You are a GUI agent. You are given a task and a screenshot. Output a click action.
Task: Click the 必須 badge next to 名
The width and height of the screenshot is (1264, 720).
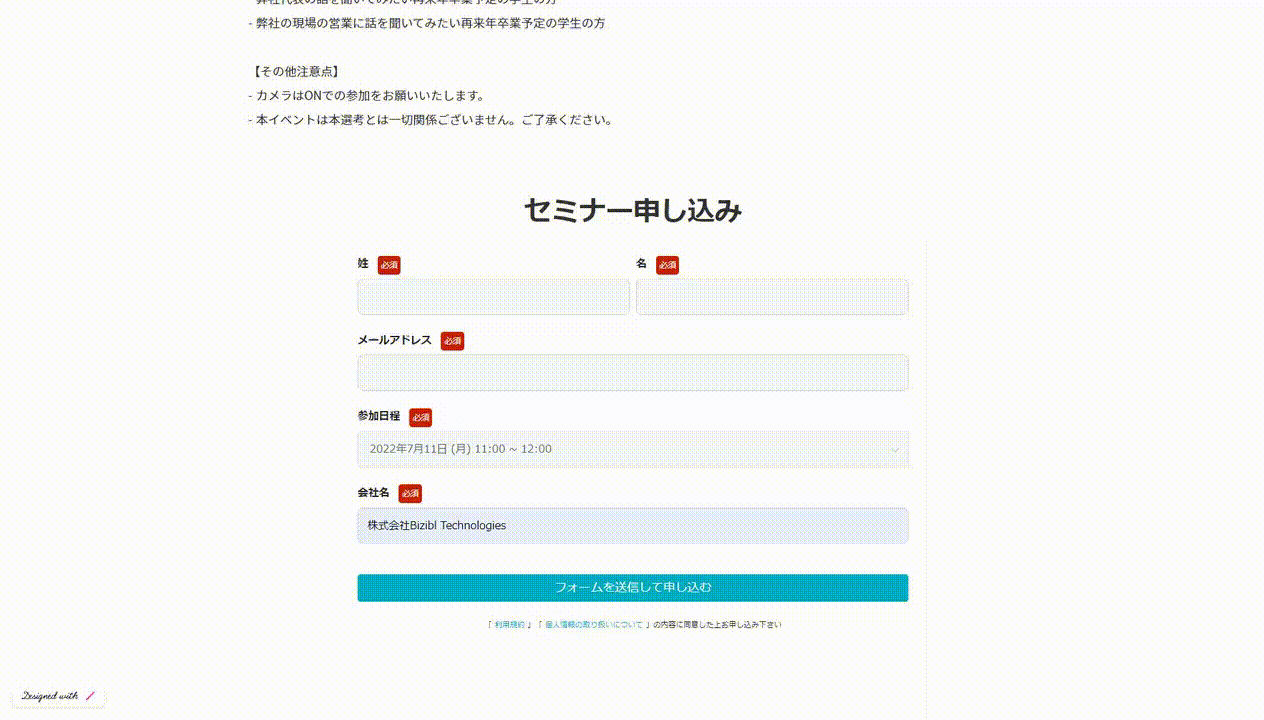tap(667, 265)
